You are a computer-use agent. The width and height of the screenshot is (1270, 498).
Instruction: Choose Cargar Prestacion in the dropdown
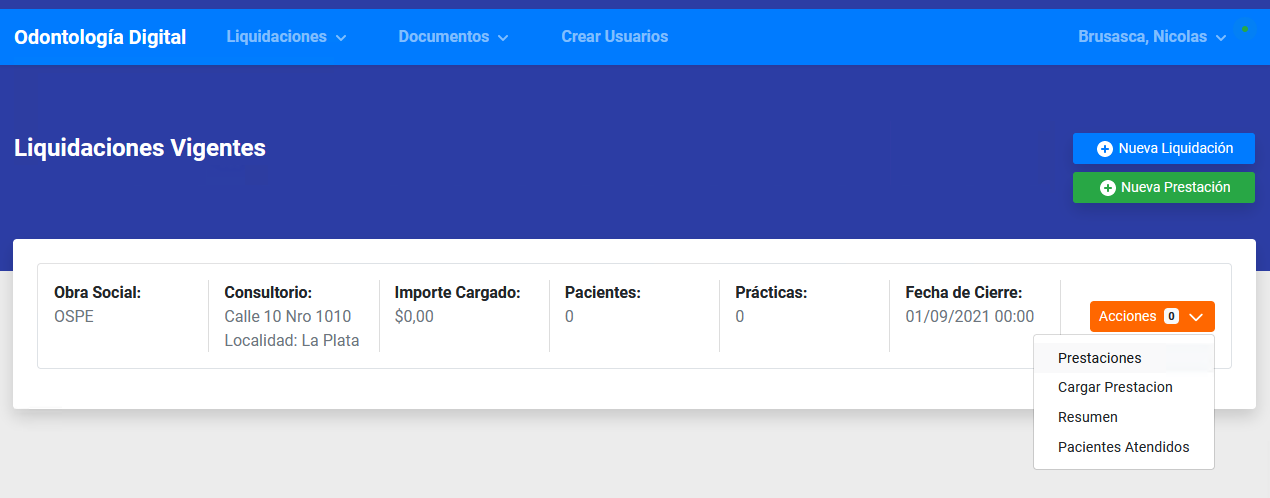pos(1115,387)
